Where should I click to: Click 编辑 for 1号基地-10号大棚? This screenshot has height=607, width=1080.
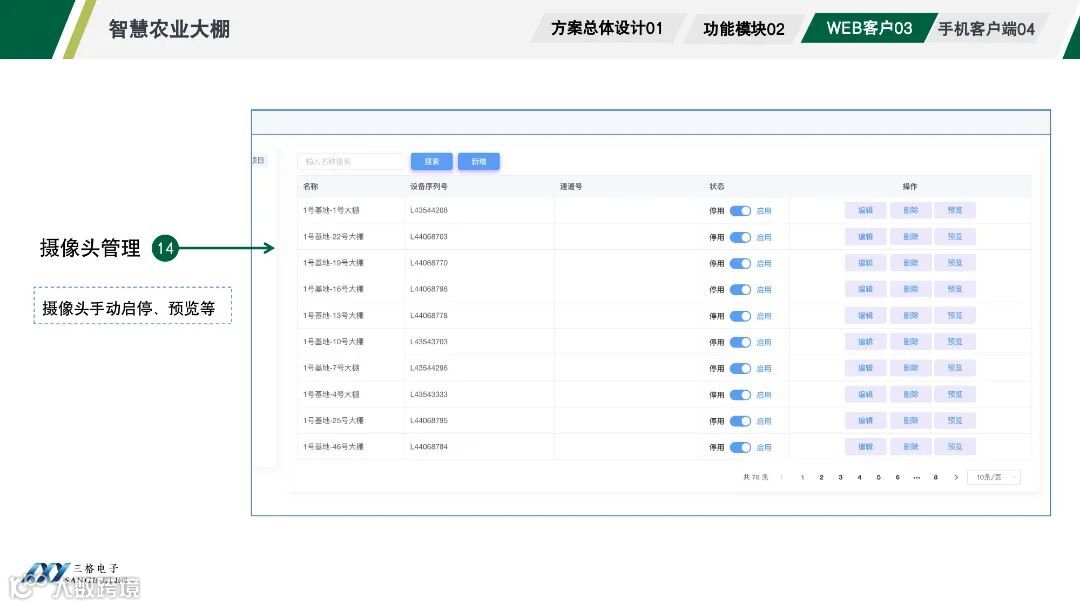pyautogui.click(x=866, y=342)
